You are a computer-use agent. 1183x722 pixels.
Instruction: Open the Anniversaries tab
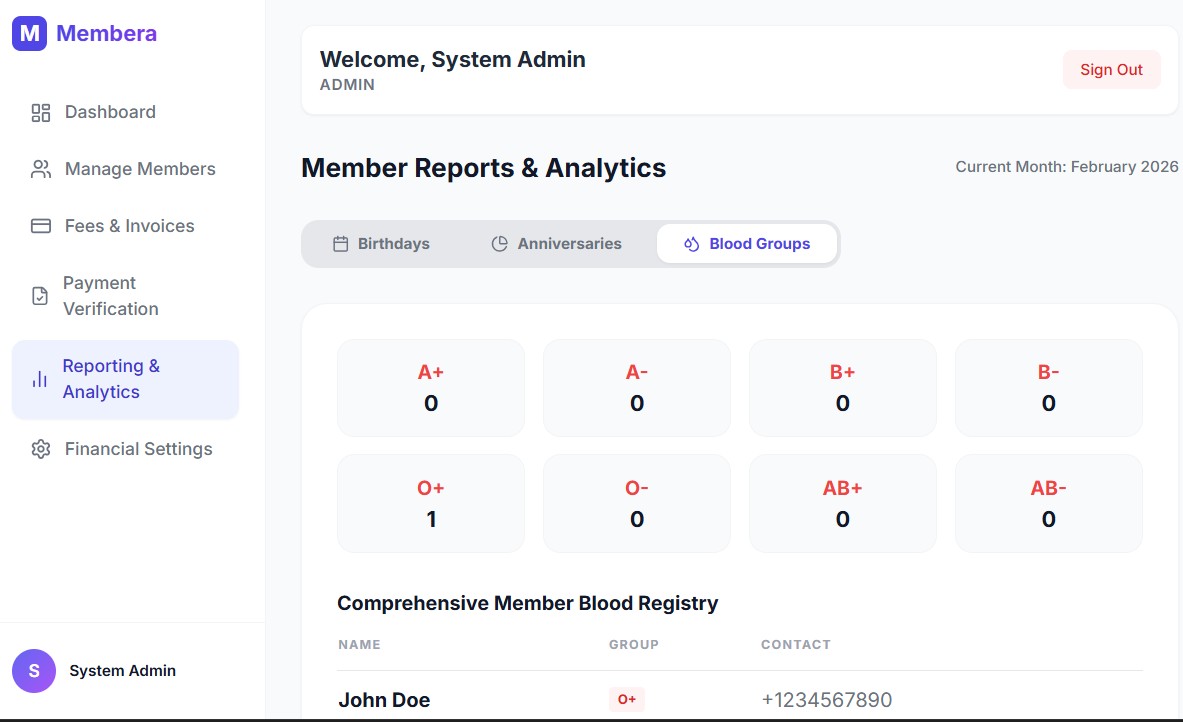556,244
